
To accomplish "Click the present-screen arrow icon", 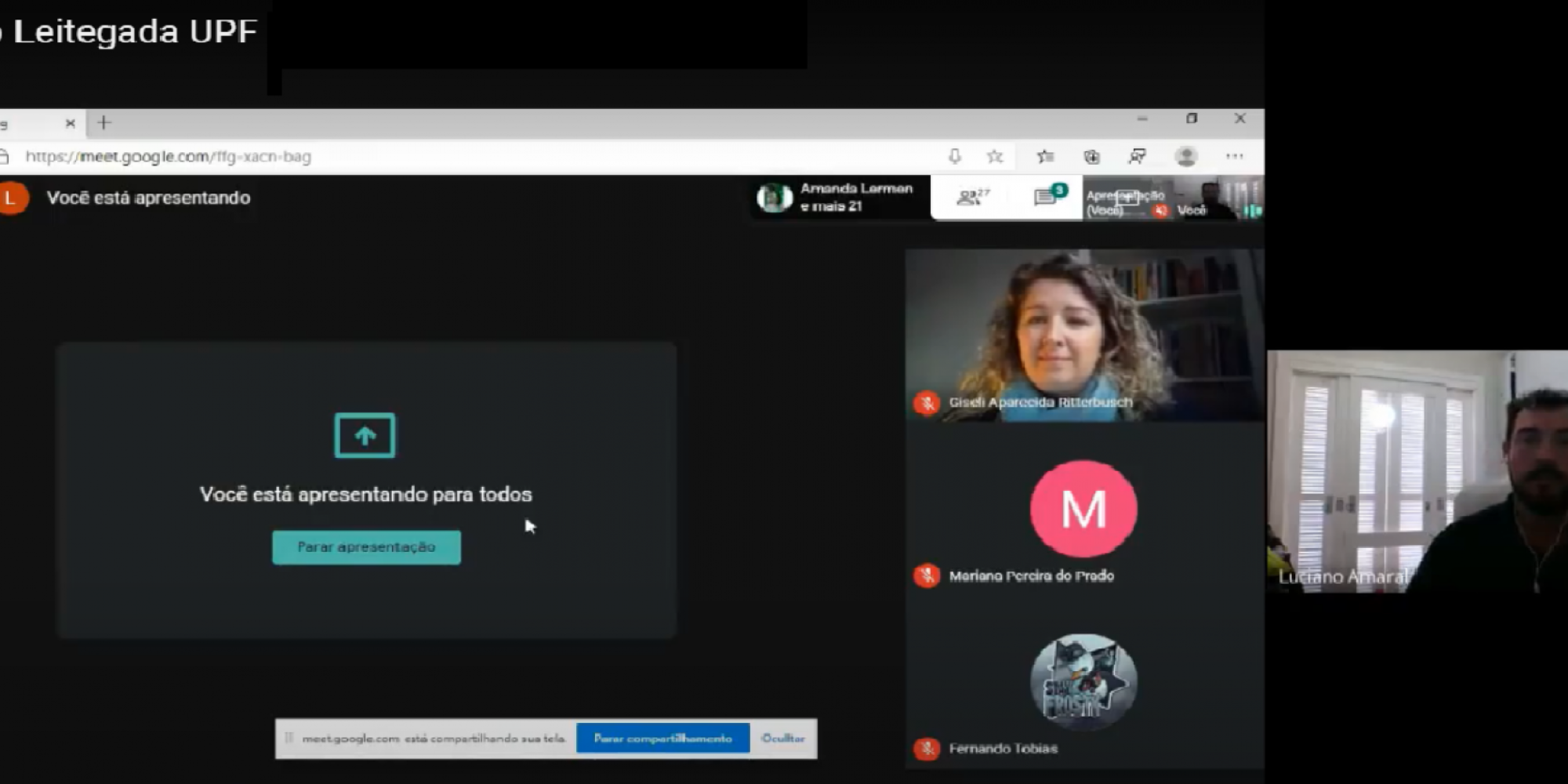I will click(365, 435).
